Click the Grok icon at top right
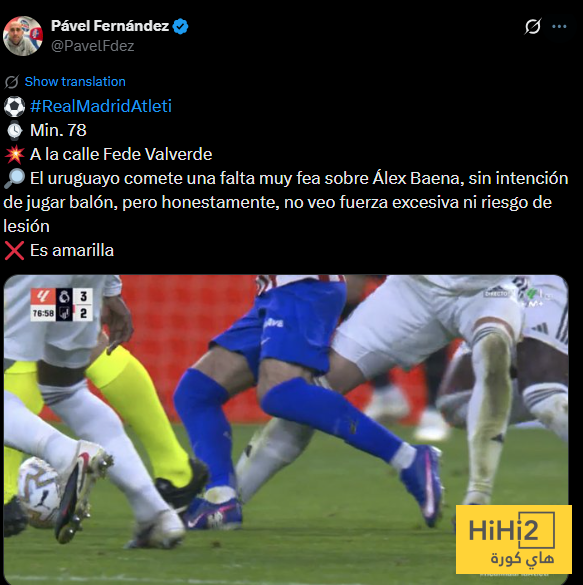The image size is (583, 585). pyautogui.click(x=533, y=26)
